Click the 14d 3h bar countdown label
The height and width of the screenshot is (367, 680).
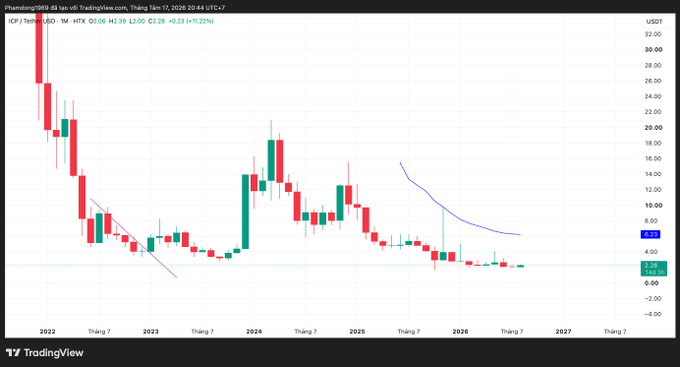pyautogui.click(x=654, y=272)
